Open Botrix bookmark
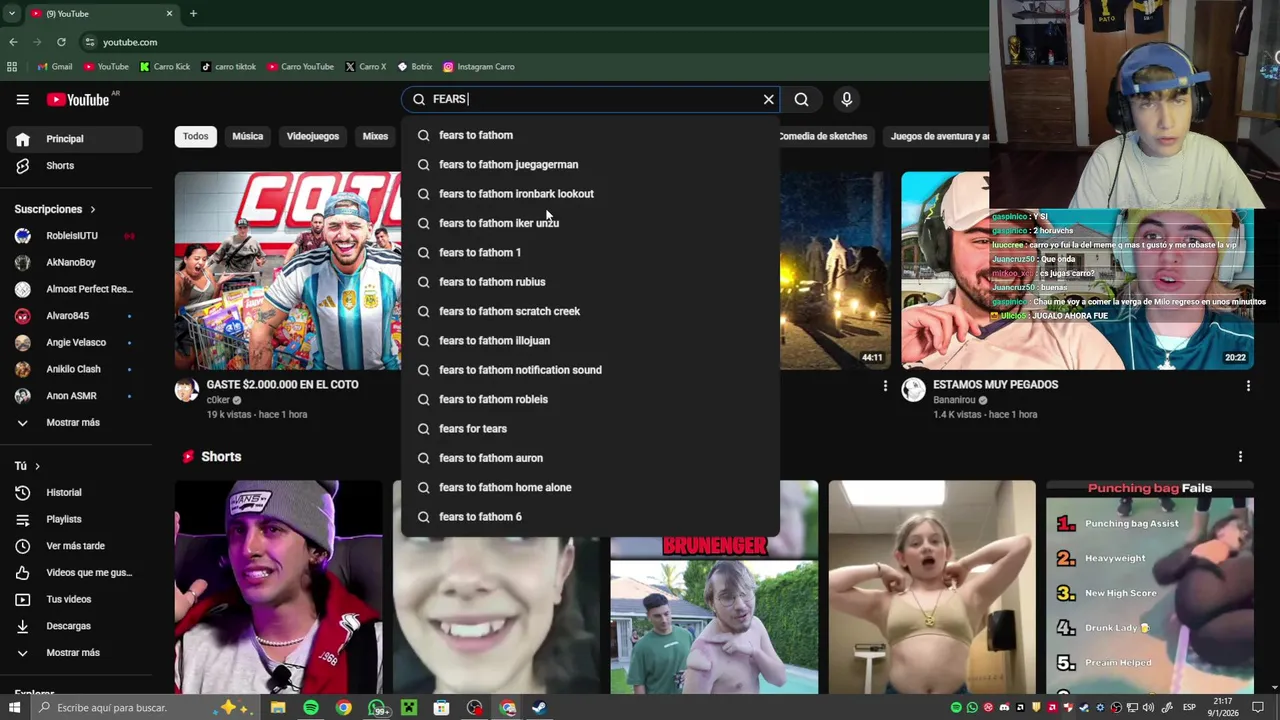 click(x=415, y=67)
